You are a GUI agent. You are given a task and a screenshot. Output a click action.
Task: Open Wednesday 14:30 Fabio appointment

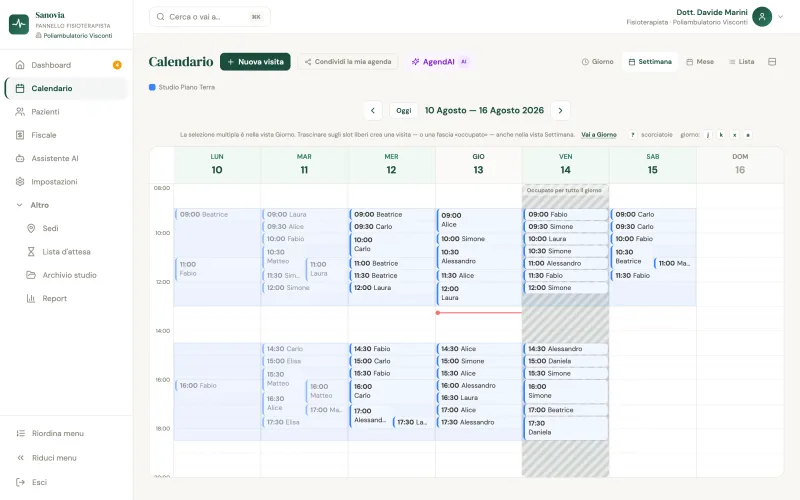tap(391, 349)
